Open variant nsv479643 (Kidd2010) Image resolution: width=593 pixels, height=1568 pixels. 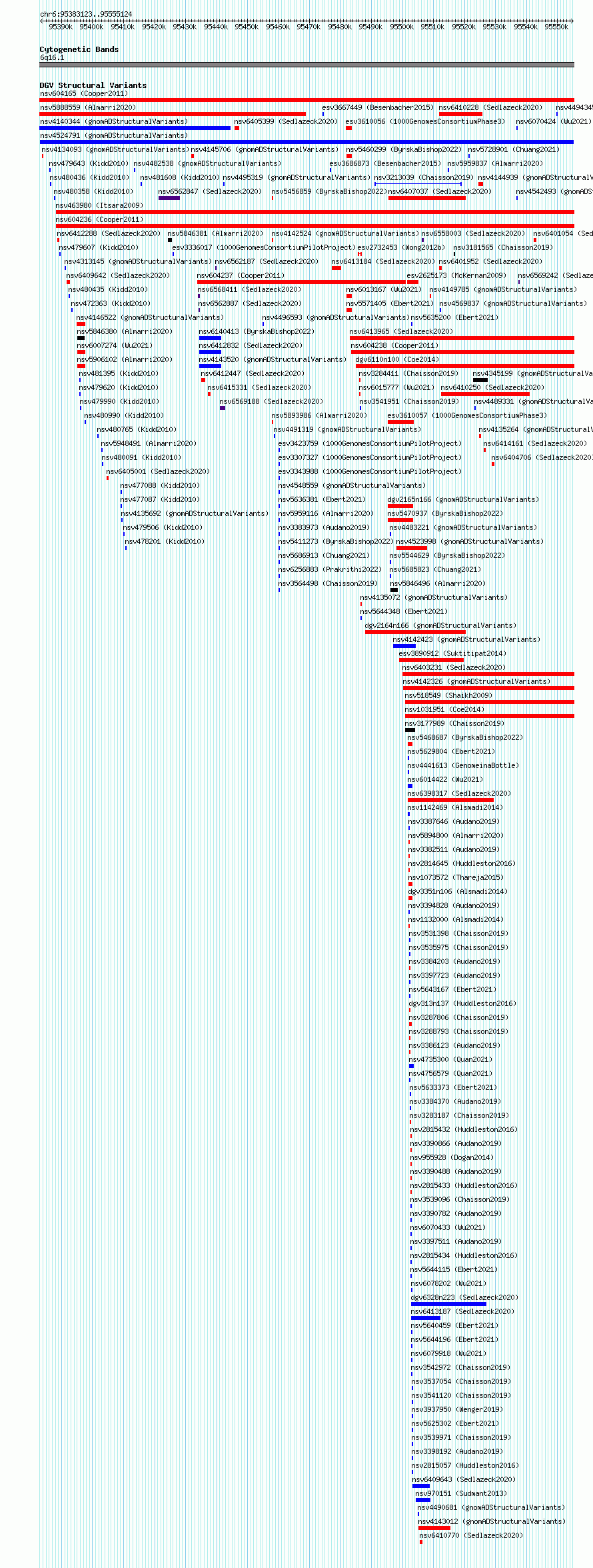88,163
